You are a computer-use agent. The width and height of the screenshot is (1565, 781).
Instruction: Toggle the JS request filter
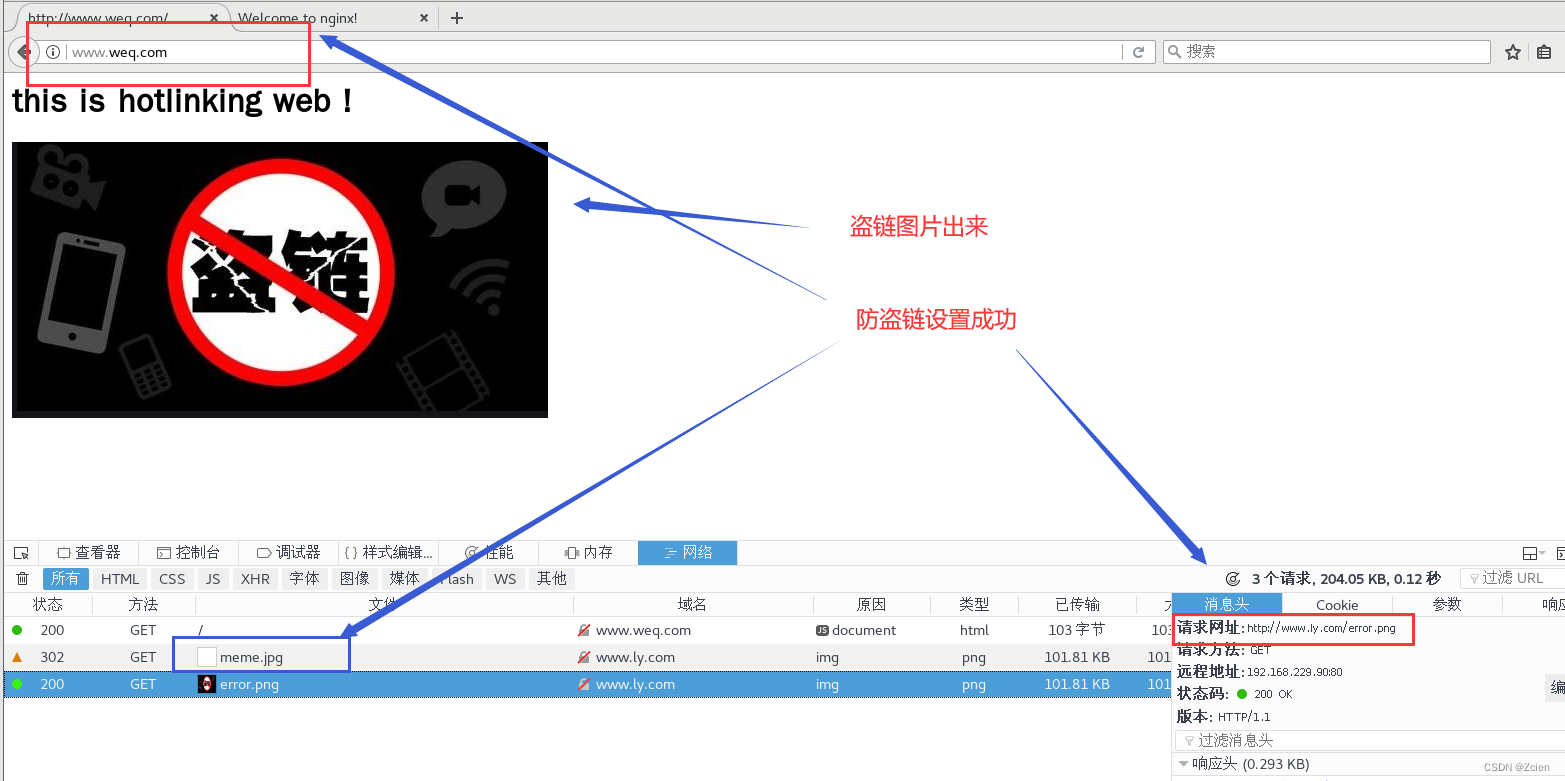(213, 579)
